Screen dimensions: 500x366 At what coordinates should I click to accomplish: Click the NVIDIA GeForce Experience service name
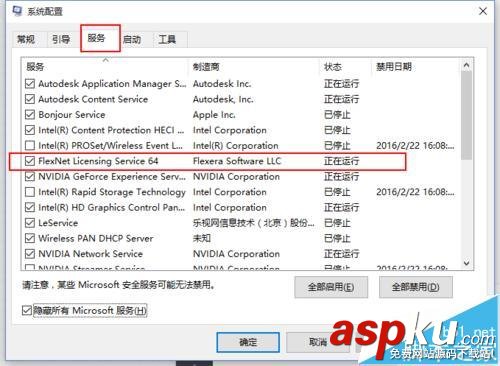click(x=112, y=176)
